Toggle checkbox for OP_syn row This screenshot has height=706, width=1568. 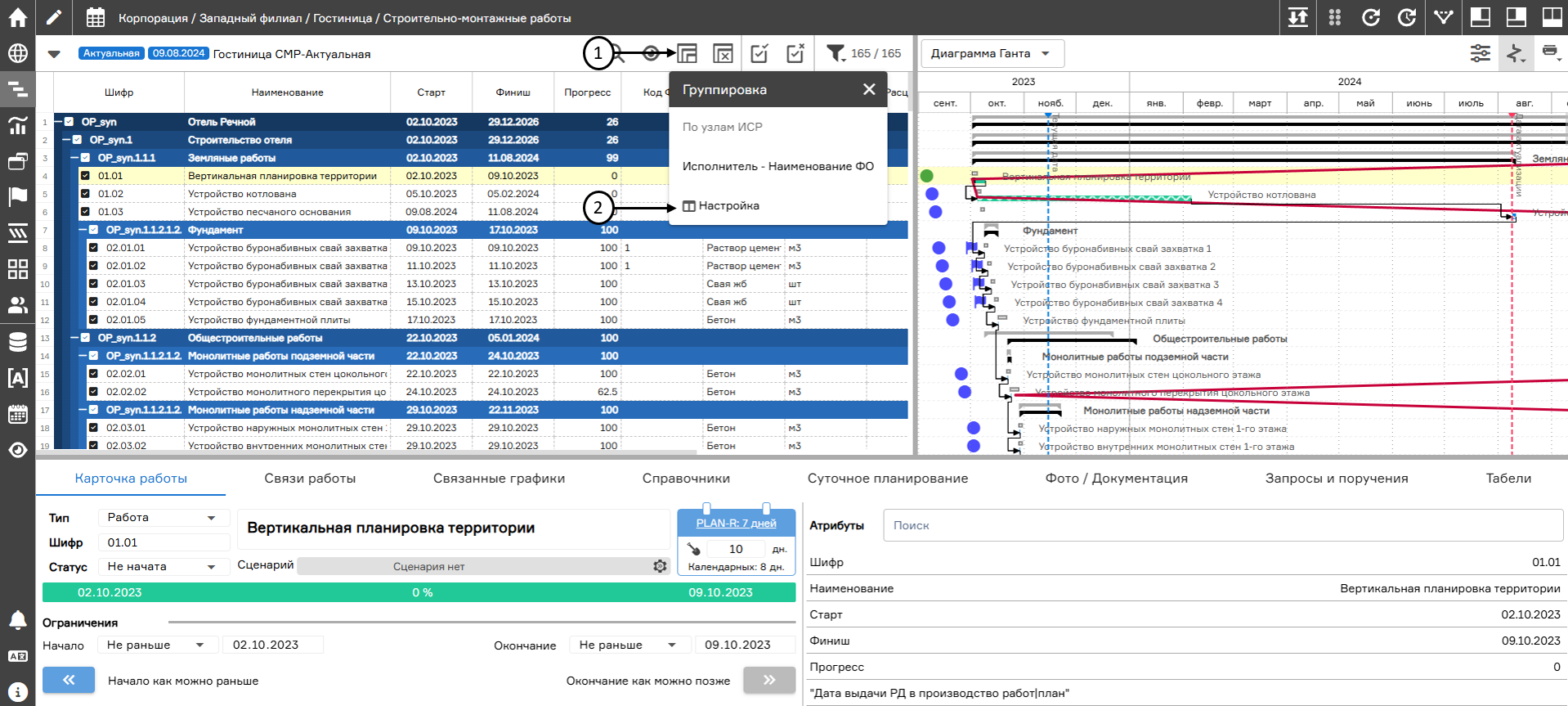coord(69,122)
